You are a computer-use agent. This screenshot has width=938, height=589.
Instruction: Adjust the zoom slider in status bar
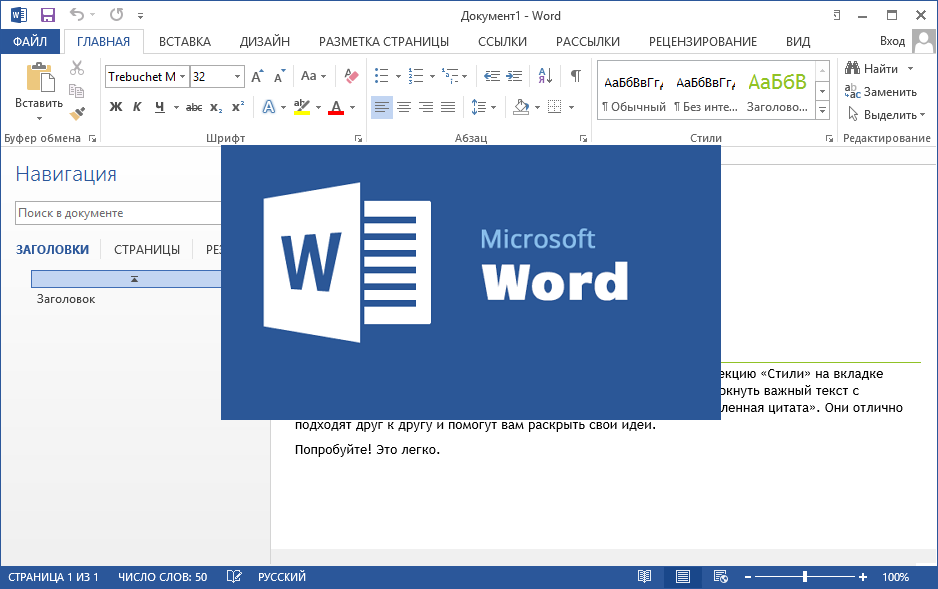coord(805,576)
